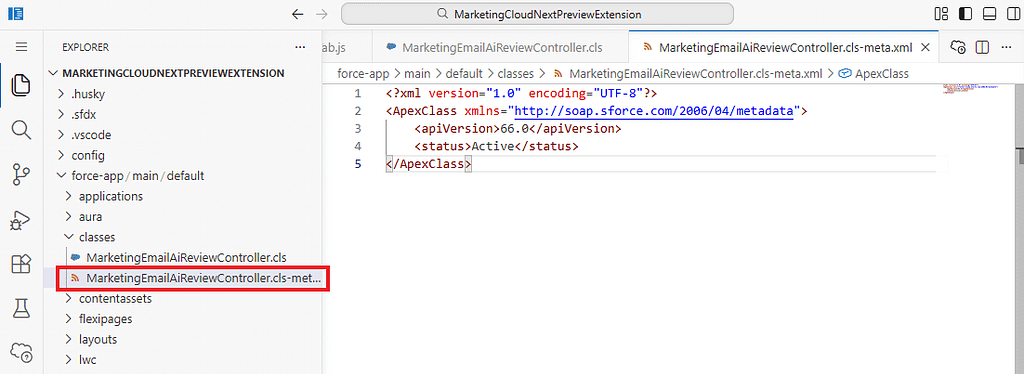Click the MarketingCloudNextPreviewExtension search box
1024x374 pixels.
point(537,14)
